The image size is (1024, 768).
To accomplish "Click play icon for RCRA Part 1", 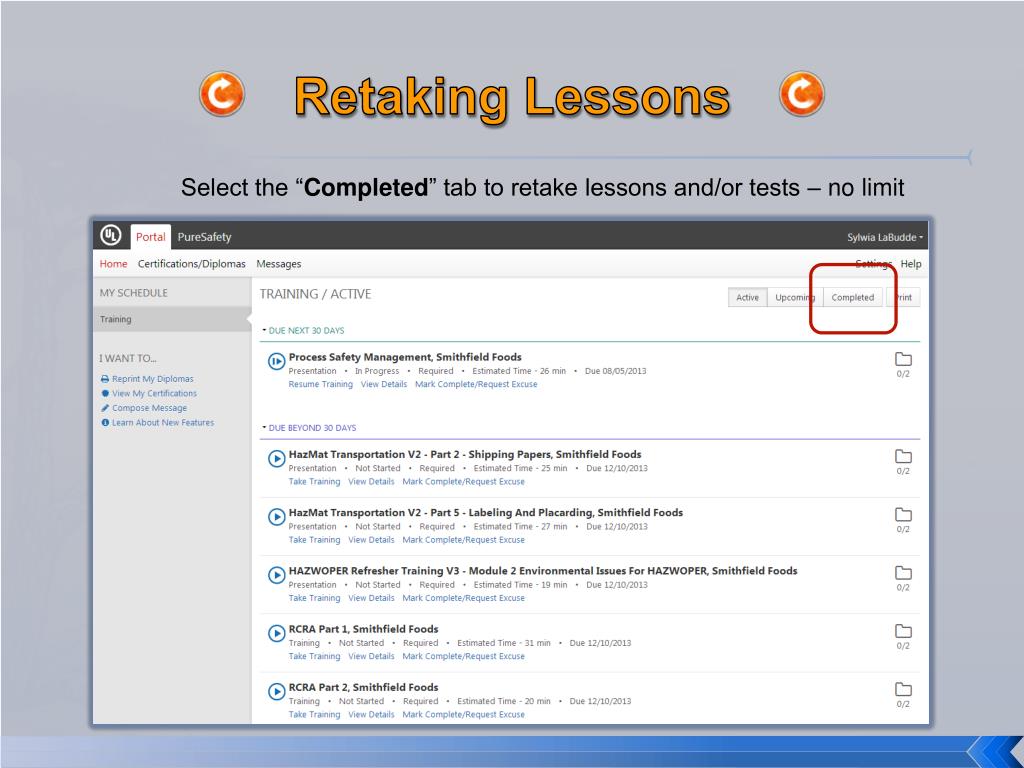I will (276, 633).
